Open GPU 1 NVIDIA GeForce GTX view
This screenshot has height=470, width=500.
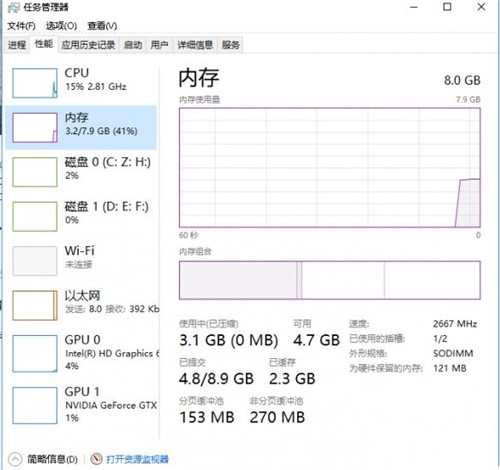click(x=81, y=405)
